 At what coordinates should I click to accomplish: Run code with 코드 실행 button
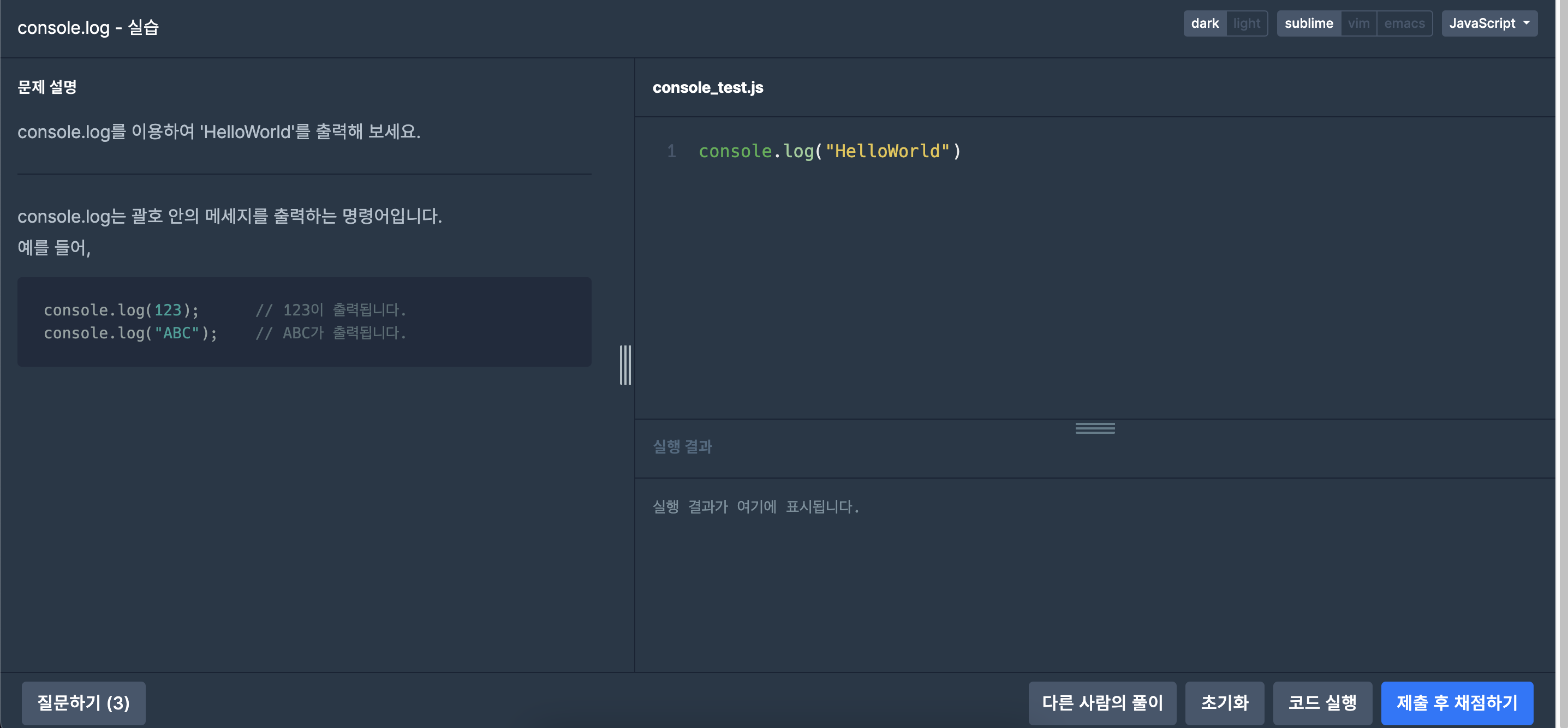pos(1322,703)
